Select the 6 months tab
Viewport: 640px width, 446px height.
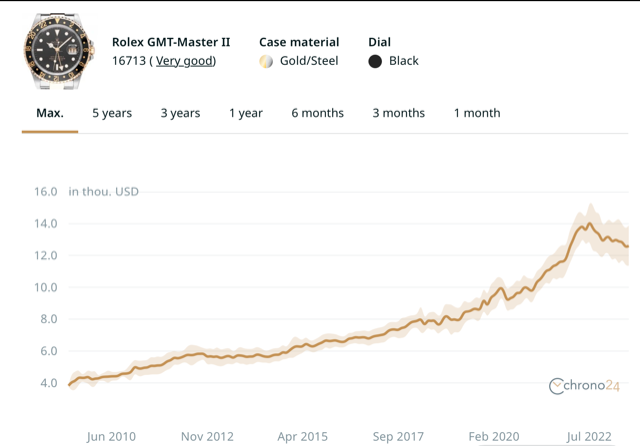317,113
